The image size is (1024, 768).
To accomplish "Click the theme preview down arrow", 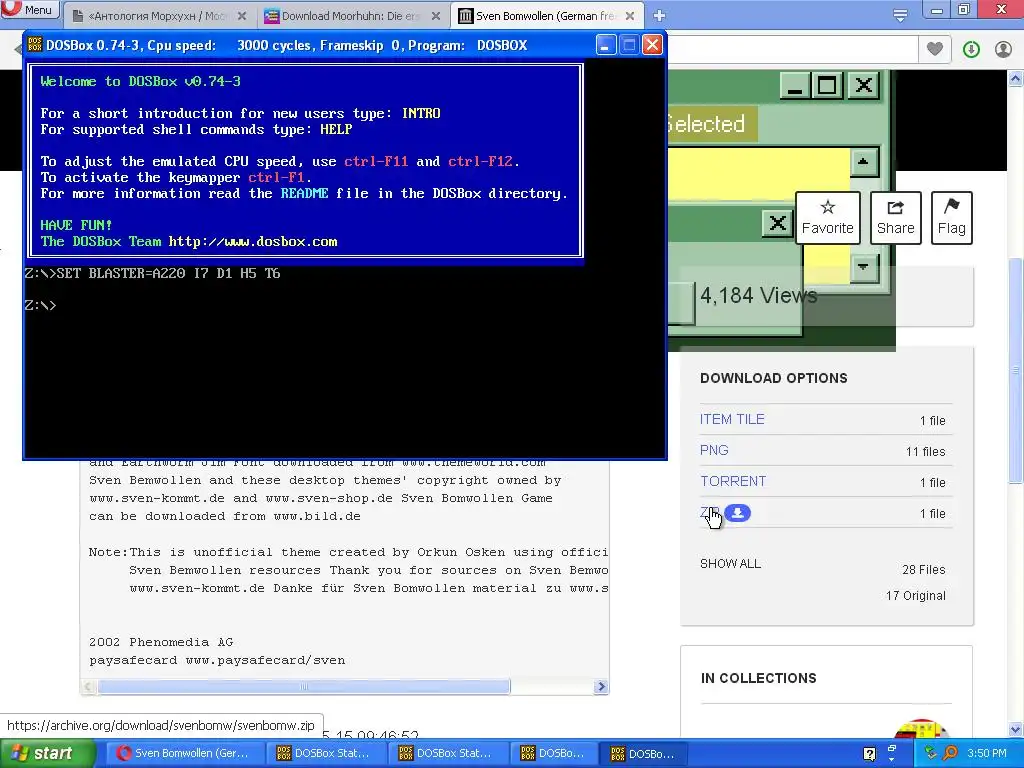I will [x=863, y=266].
